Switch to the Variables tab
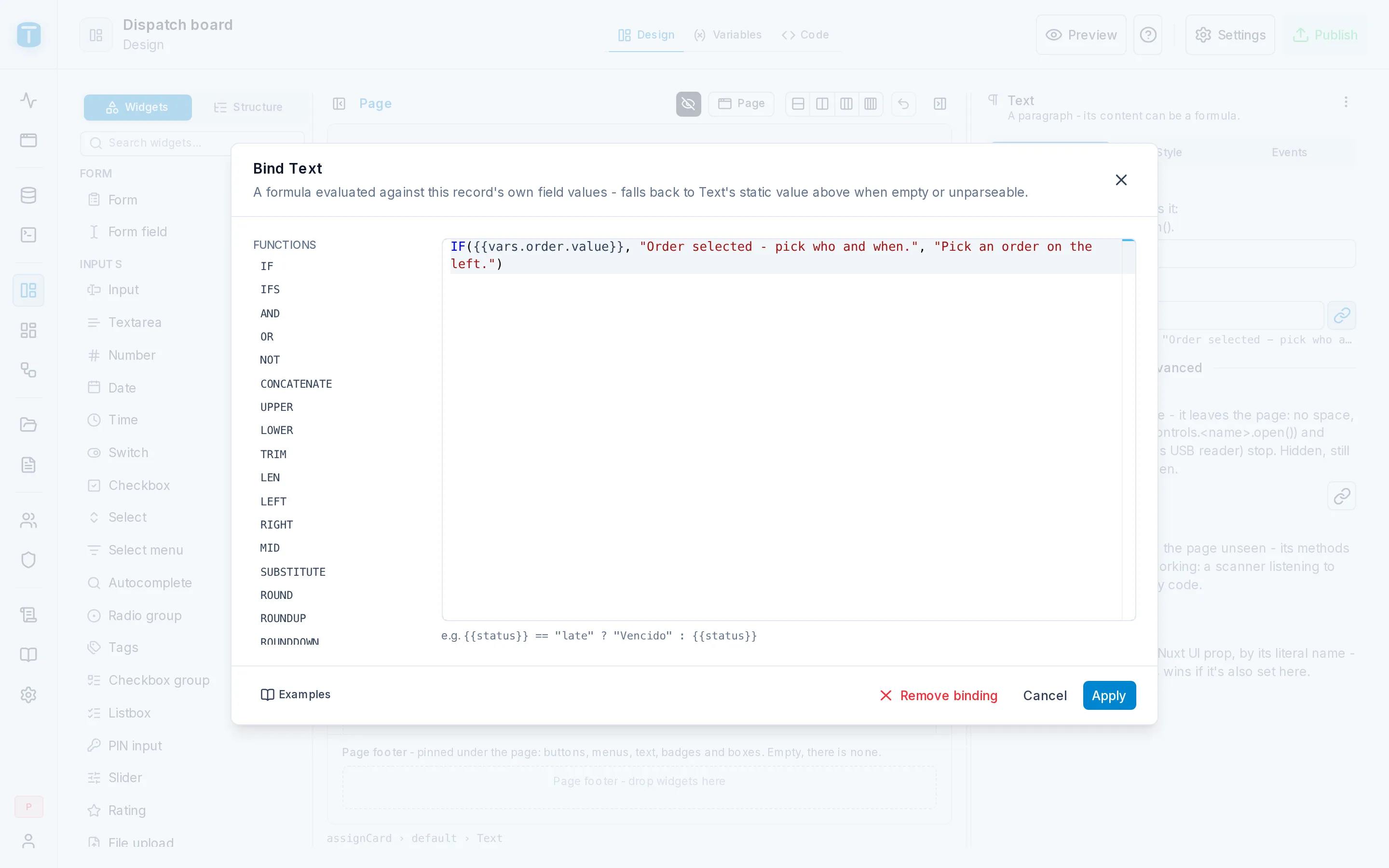 click(727, 34)
